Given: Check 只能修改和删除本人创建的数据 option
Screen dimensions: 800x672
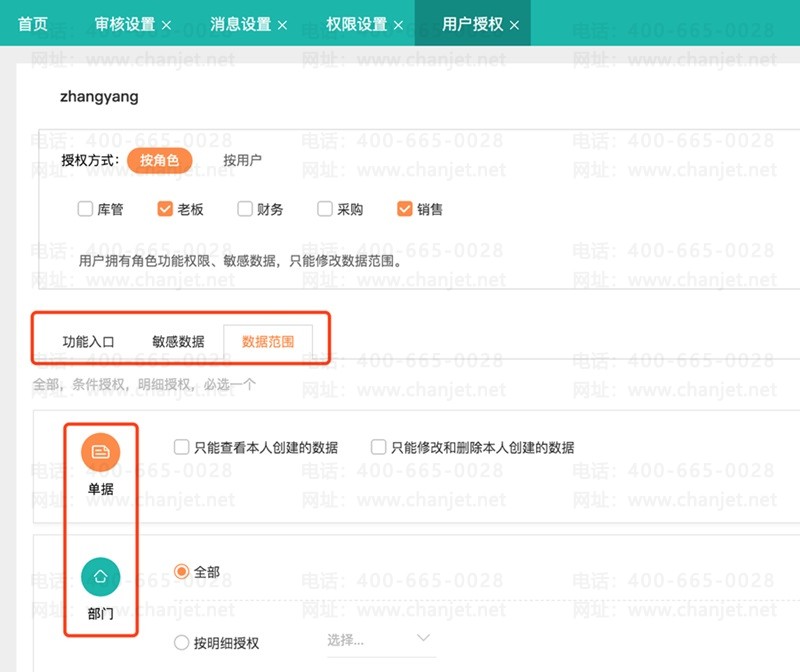Looking at the screenshot, I should click(x=379, y=447).
